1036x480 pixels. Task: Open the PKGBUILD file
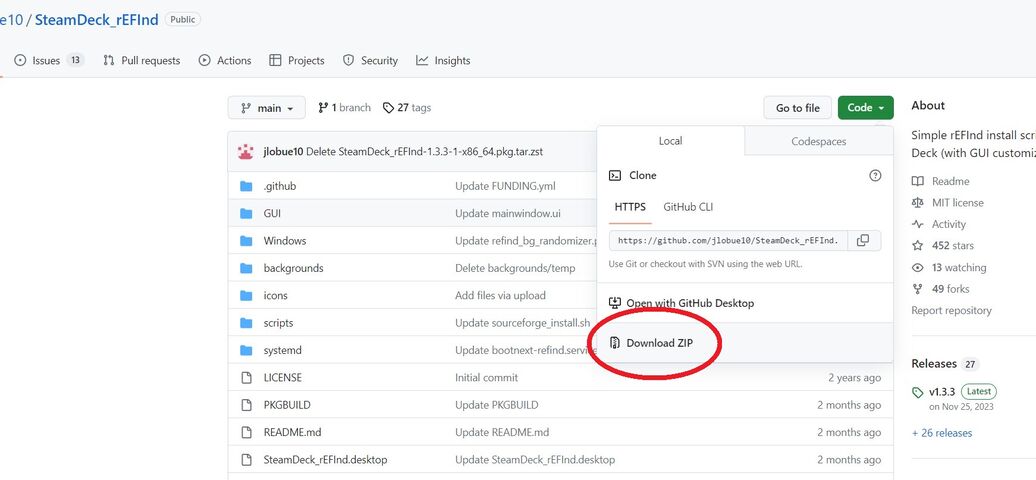coord(287,405)
